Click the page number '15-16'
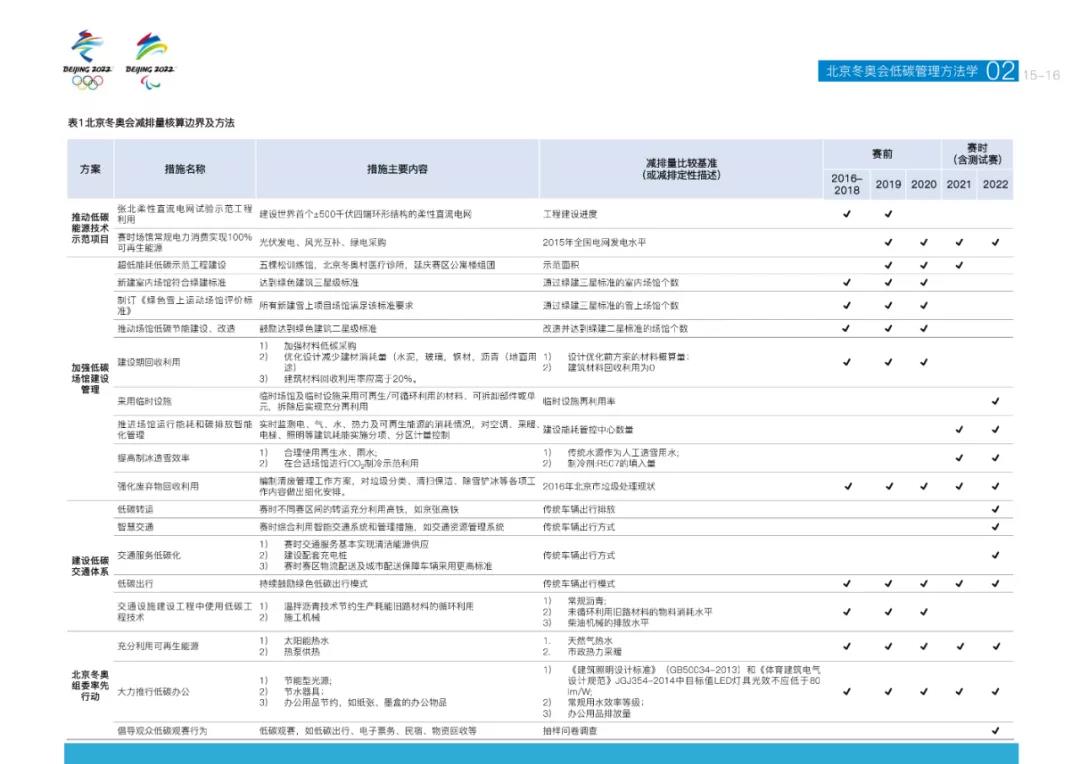This screenshot has height=764, width=1080. 1041,75
